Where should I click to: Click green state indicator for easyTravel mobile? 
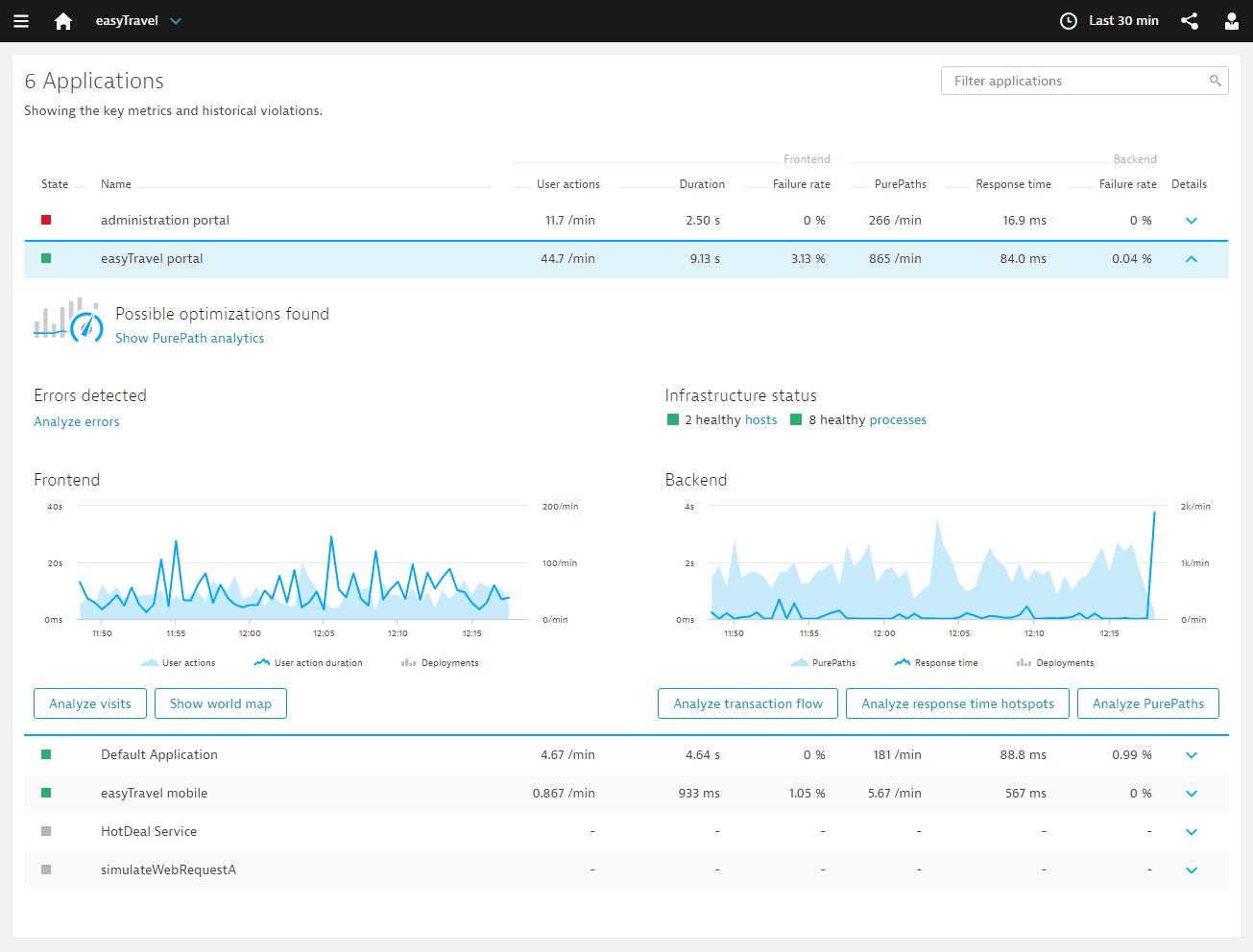(x=46, y=793)
